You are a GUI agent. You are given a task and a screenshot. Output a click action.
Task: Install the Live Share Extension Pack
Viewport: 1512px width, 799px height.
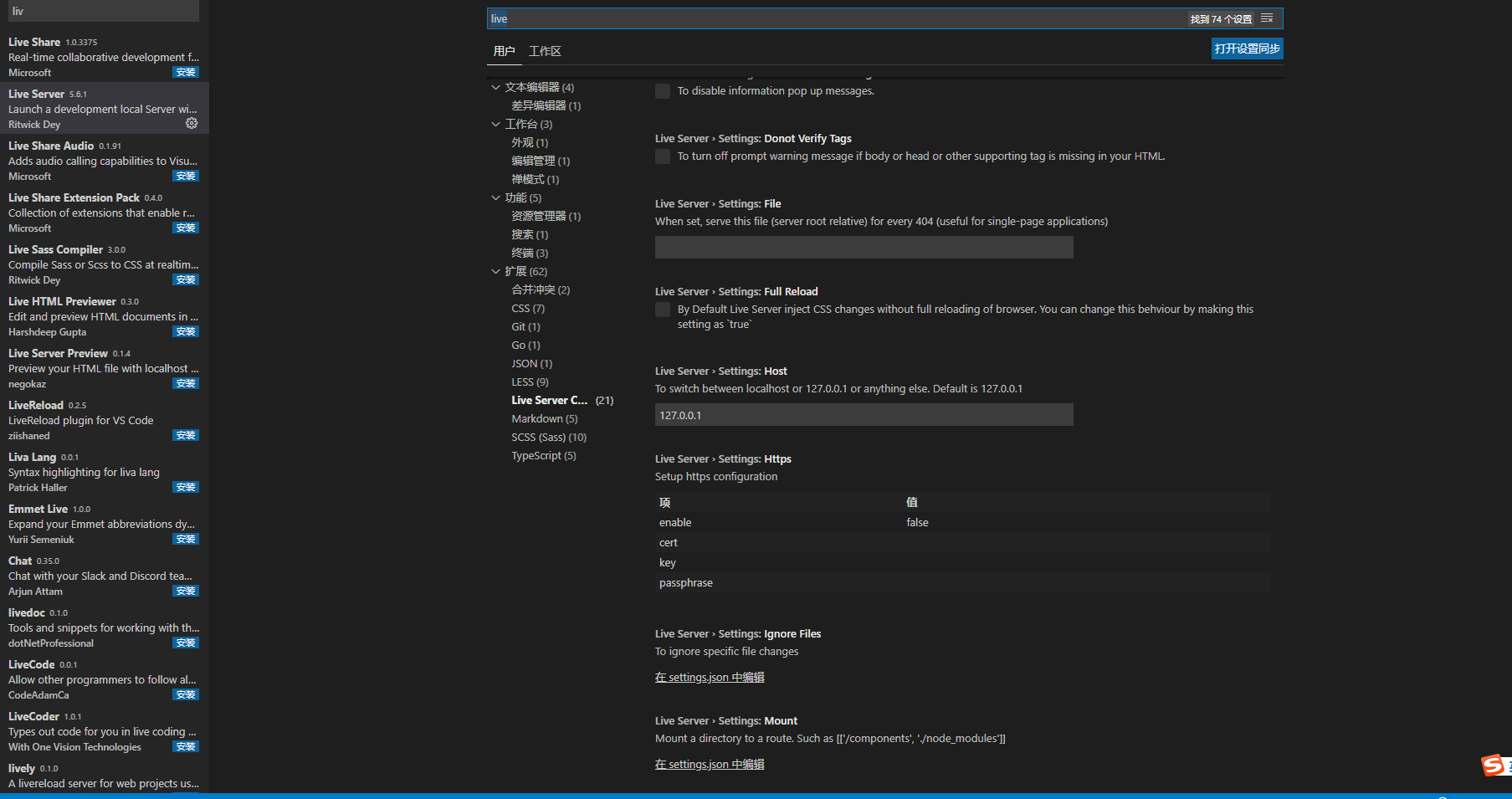(186, 228)
